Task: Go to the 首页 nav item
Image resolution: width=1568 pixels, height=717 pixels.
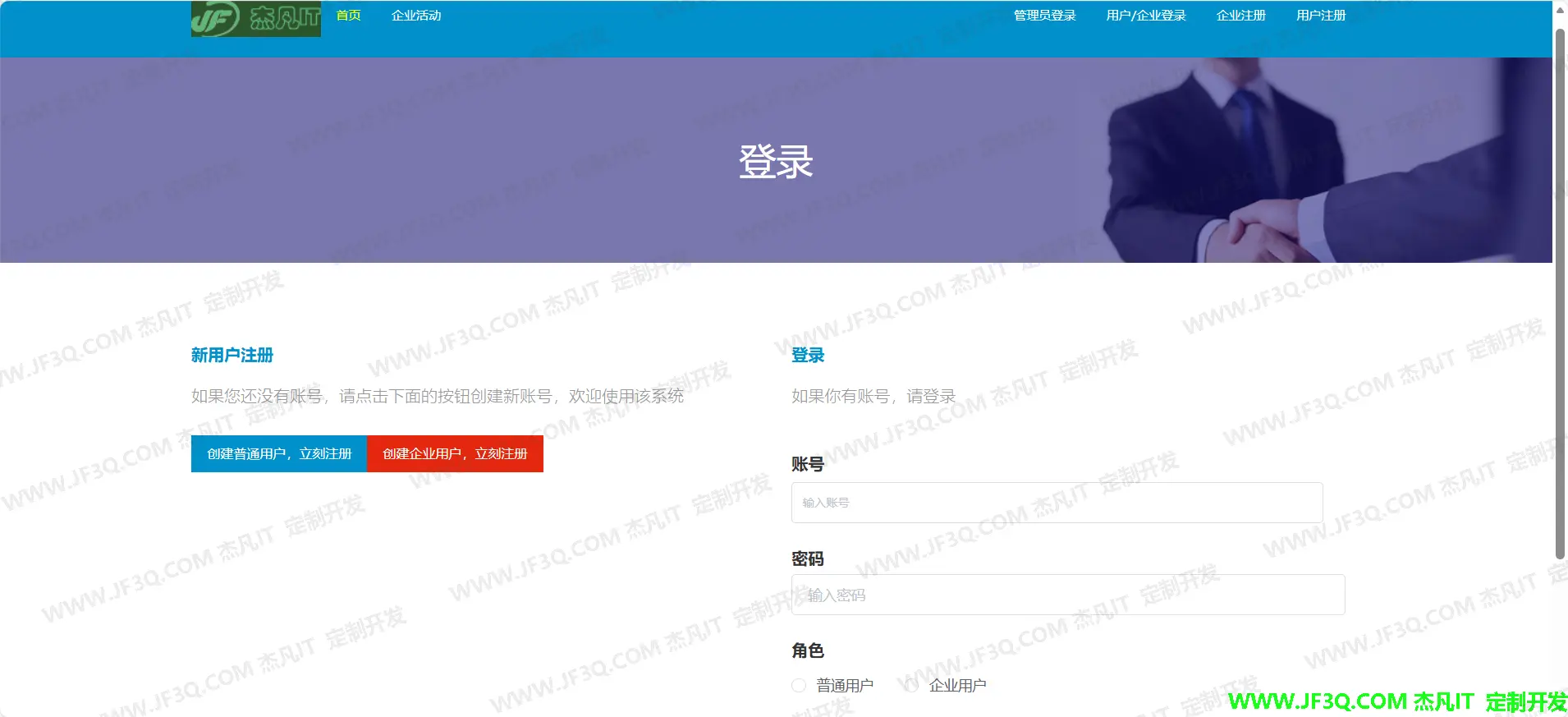Action: coord(348,16)
